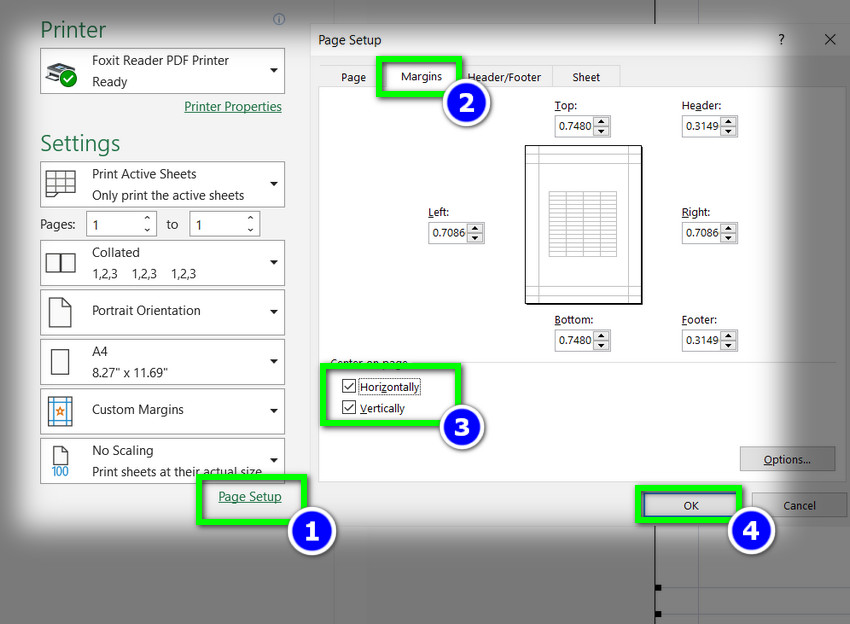Screen dimensions: 850x624
Task: Expand the Custom Margins dropdown
Action: pyautogui.click(x=273, y=411)
